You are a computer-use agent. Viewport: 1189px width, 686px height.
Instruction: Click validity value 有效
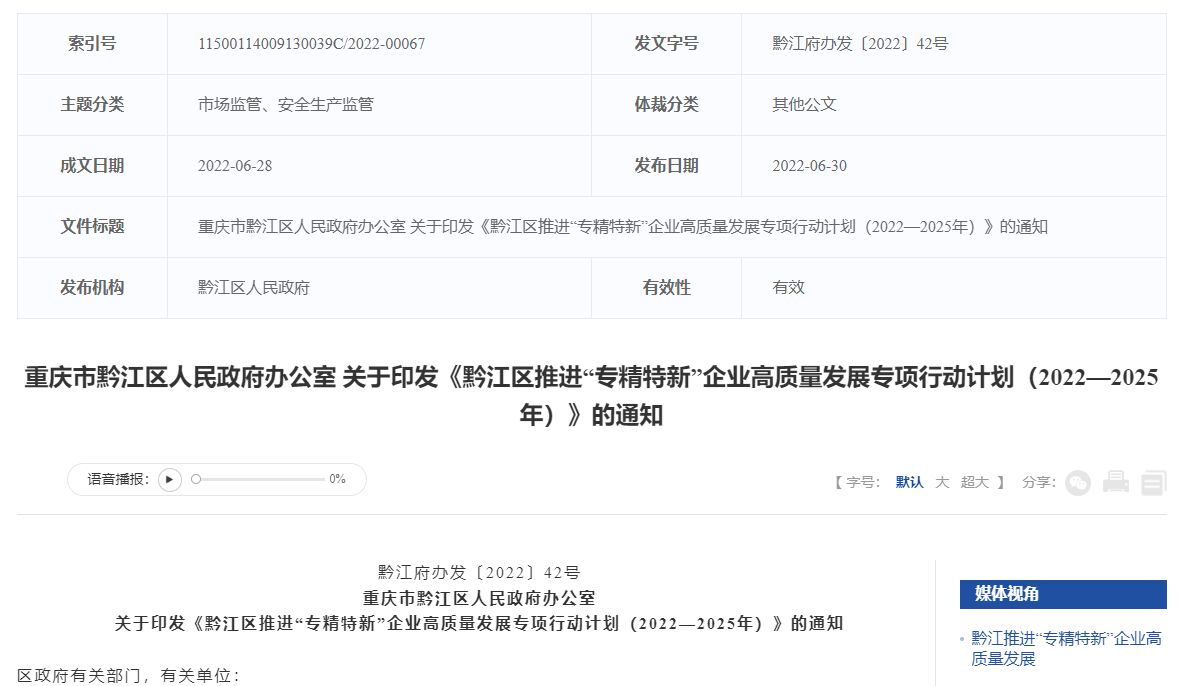(788, 288)
